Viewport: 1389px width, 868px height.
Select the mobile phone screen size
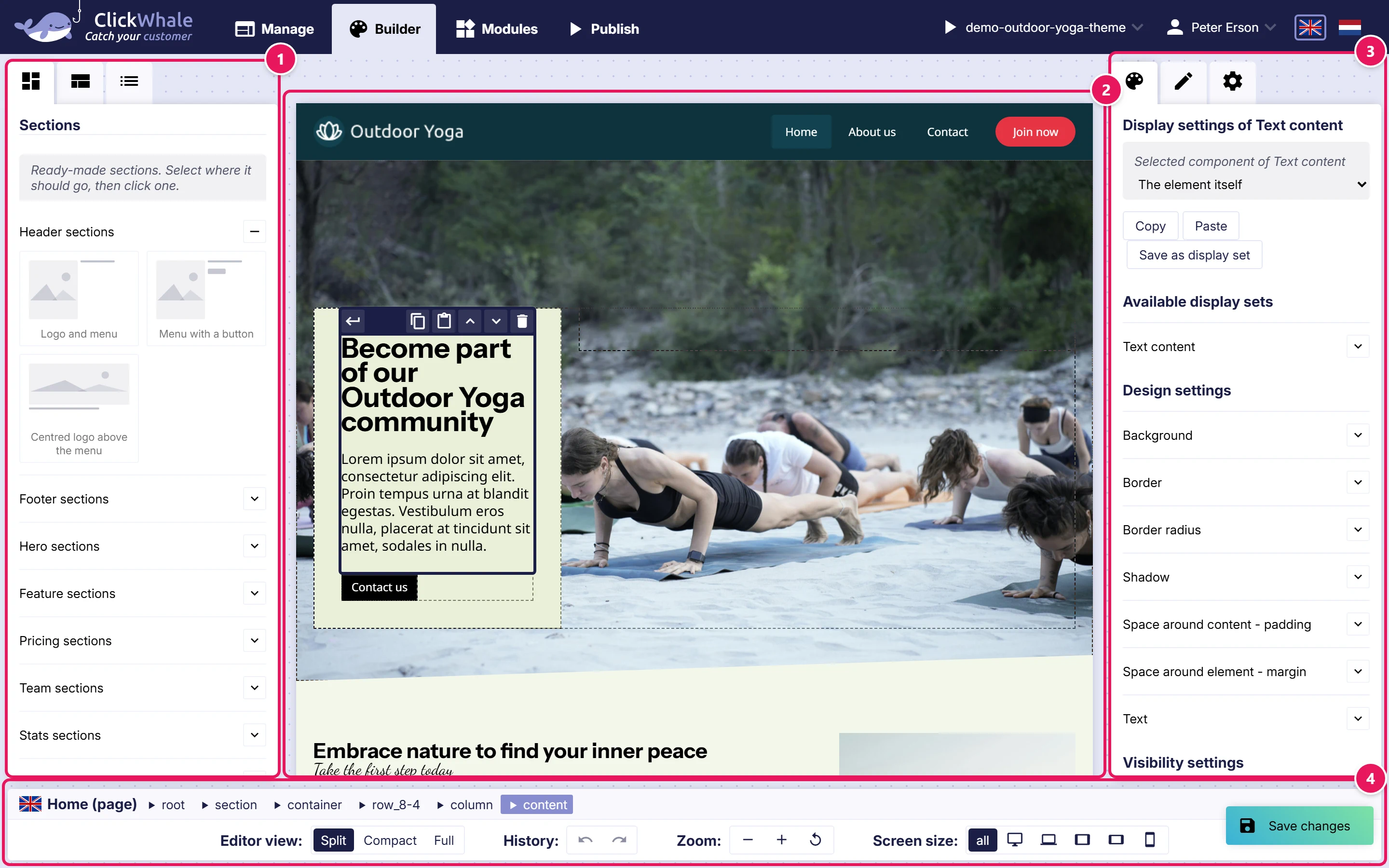[1150, 840]
